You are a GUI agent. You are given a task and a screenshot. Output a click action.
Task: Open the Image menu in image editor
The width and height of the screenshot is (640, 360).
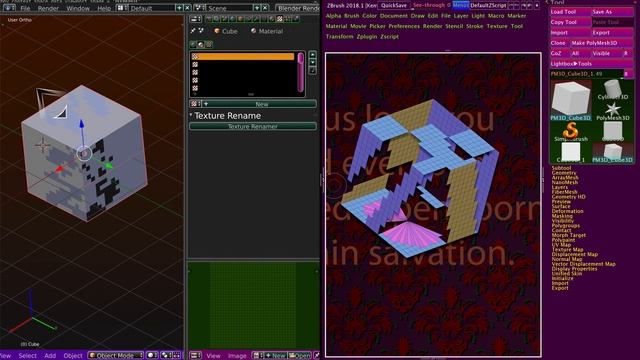pos(237,356)
